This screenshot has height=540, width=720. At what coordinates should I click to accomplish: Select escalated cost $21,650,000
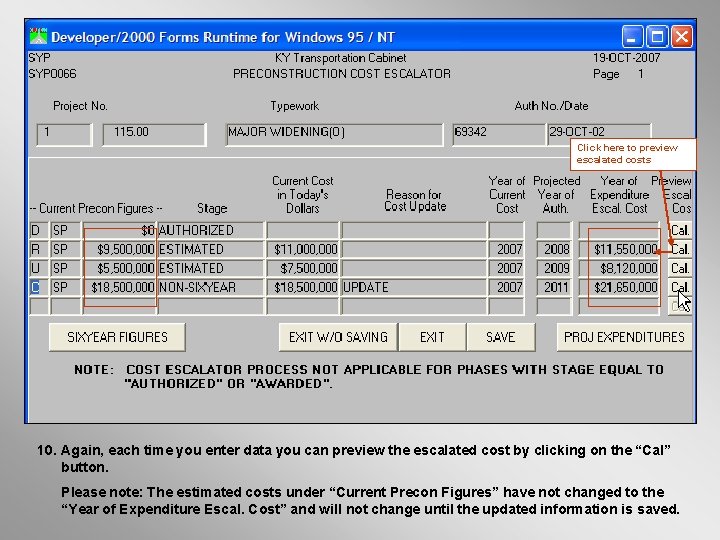619,287
